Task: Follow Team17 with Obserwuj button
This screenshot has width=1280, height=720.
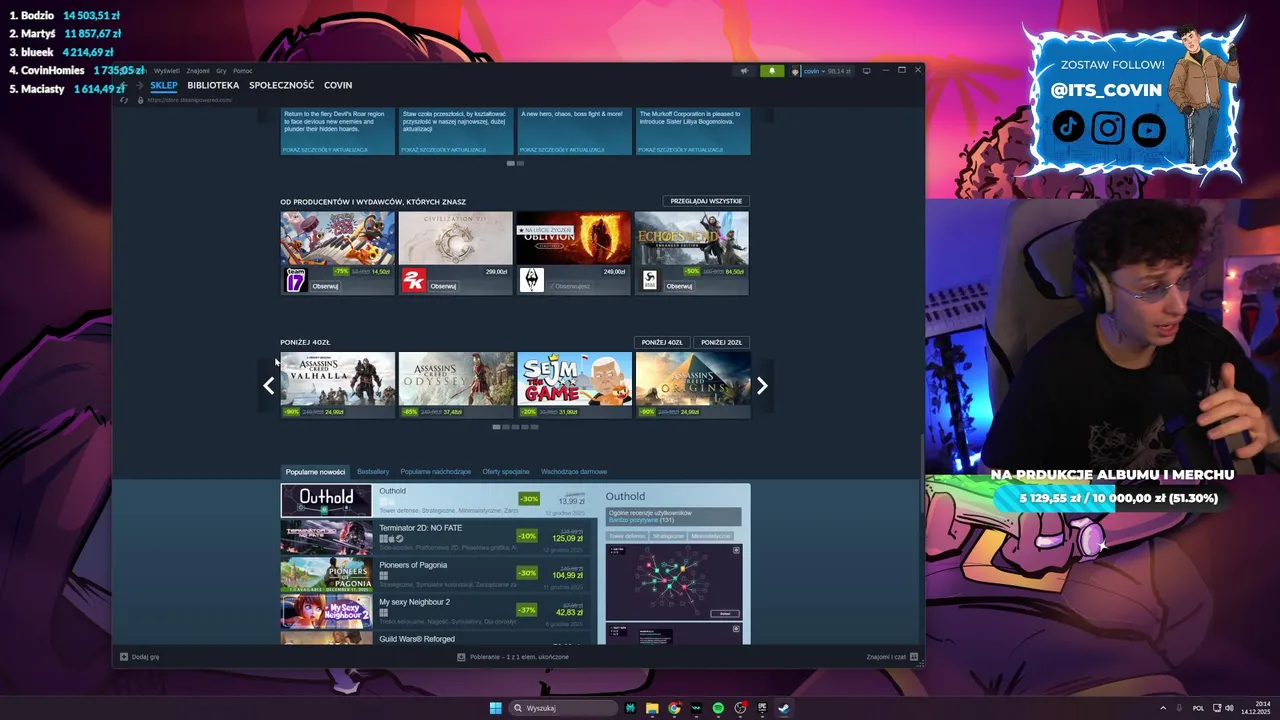Action: click(325, 286)
